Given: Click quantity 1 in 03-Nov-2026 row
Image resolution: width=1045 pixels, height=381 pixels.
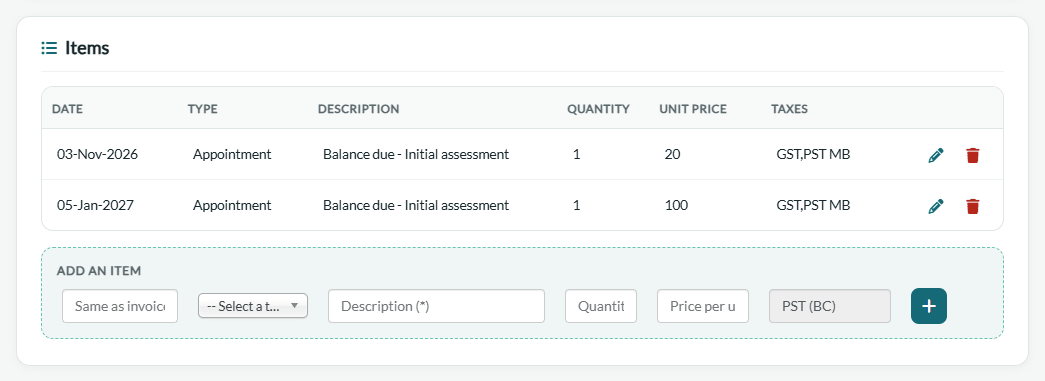Looking at the screenshot, I should [576, 155].
